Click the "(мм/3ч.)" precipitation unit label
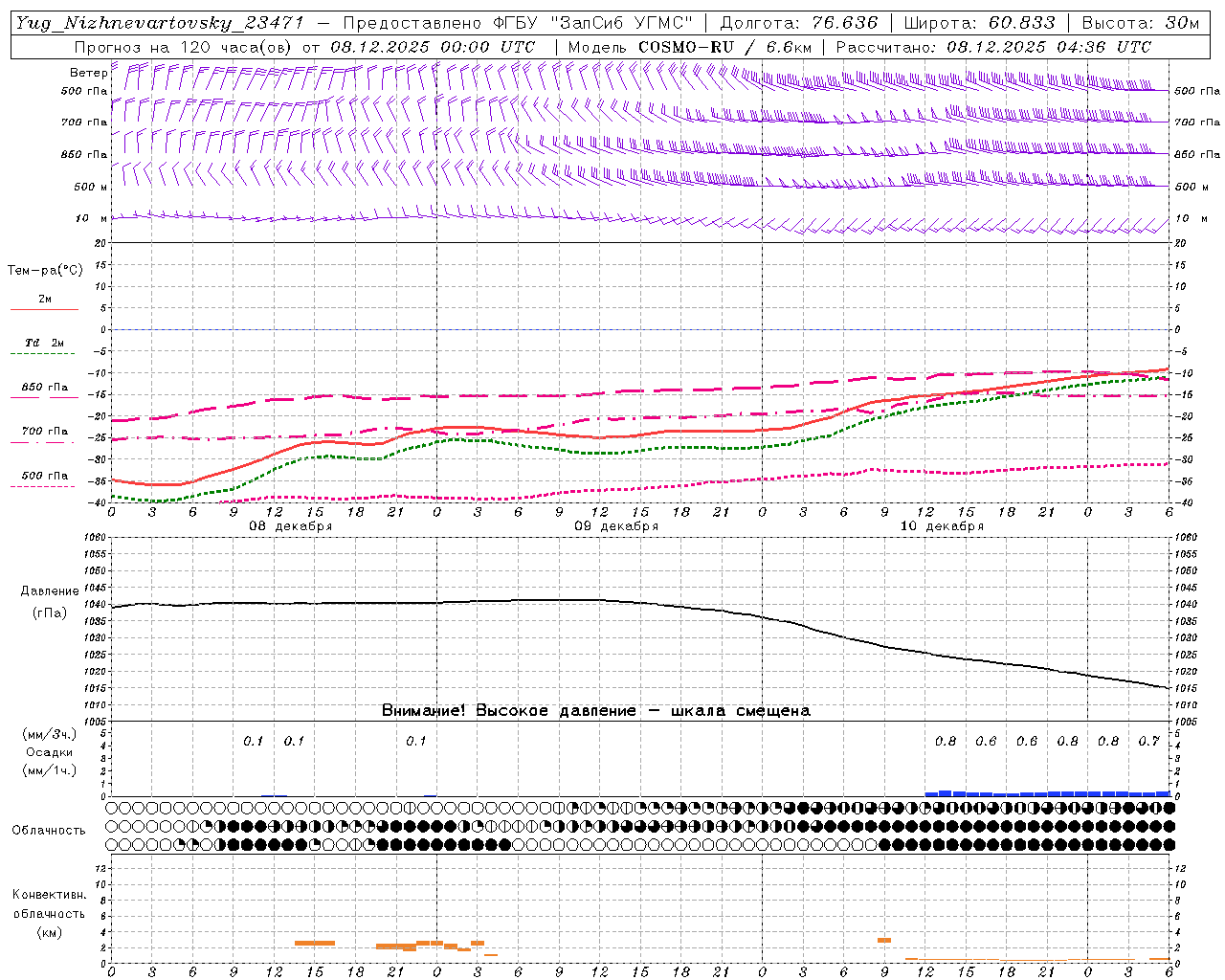Screen dimensions: 1225x980 coord(49,734)
